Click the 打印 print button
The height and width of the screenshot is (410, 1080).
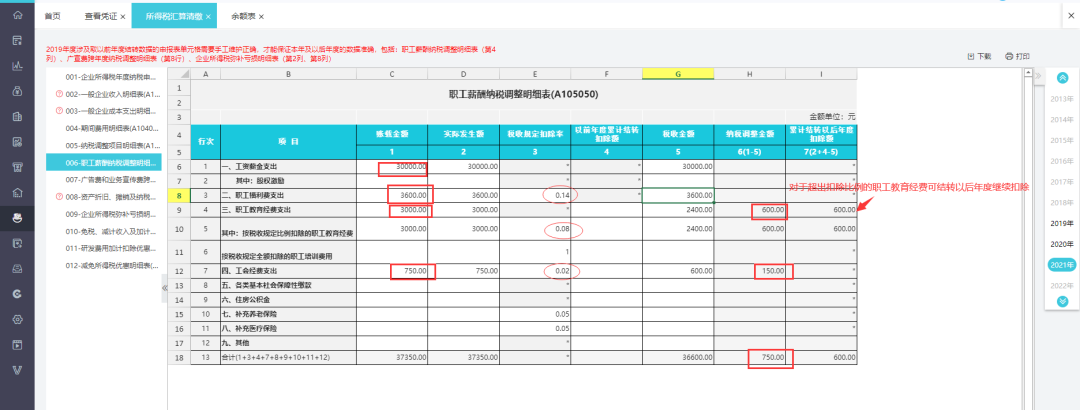pos(1017,57)
